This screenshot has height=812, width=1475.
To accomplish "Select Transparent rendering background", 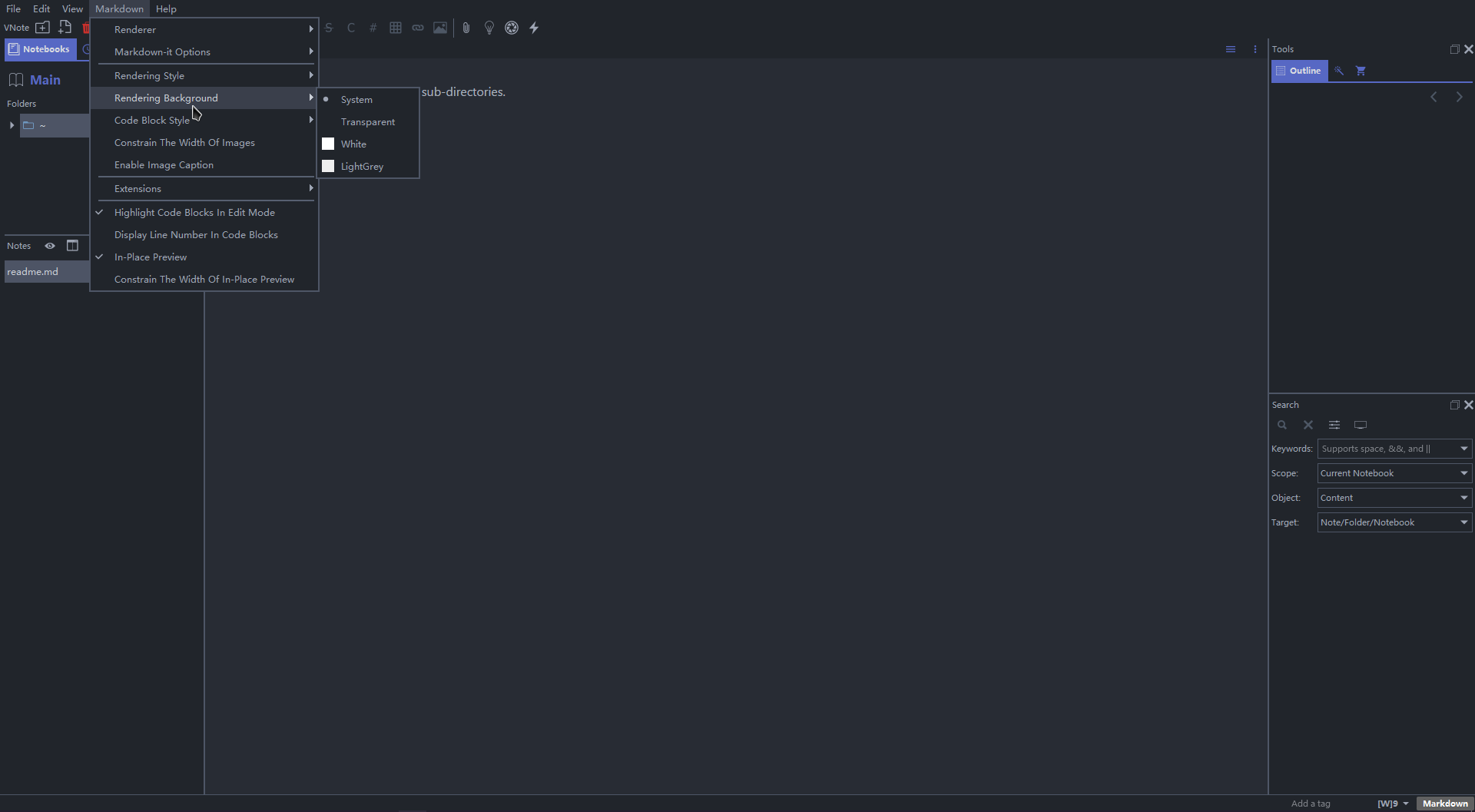I will [x=367, y=121].
